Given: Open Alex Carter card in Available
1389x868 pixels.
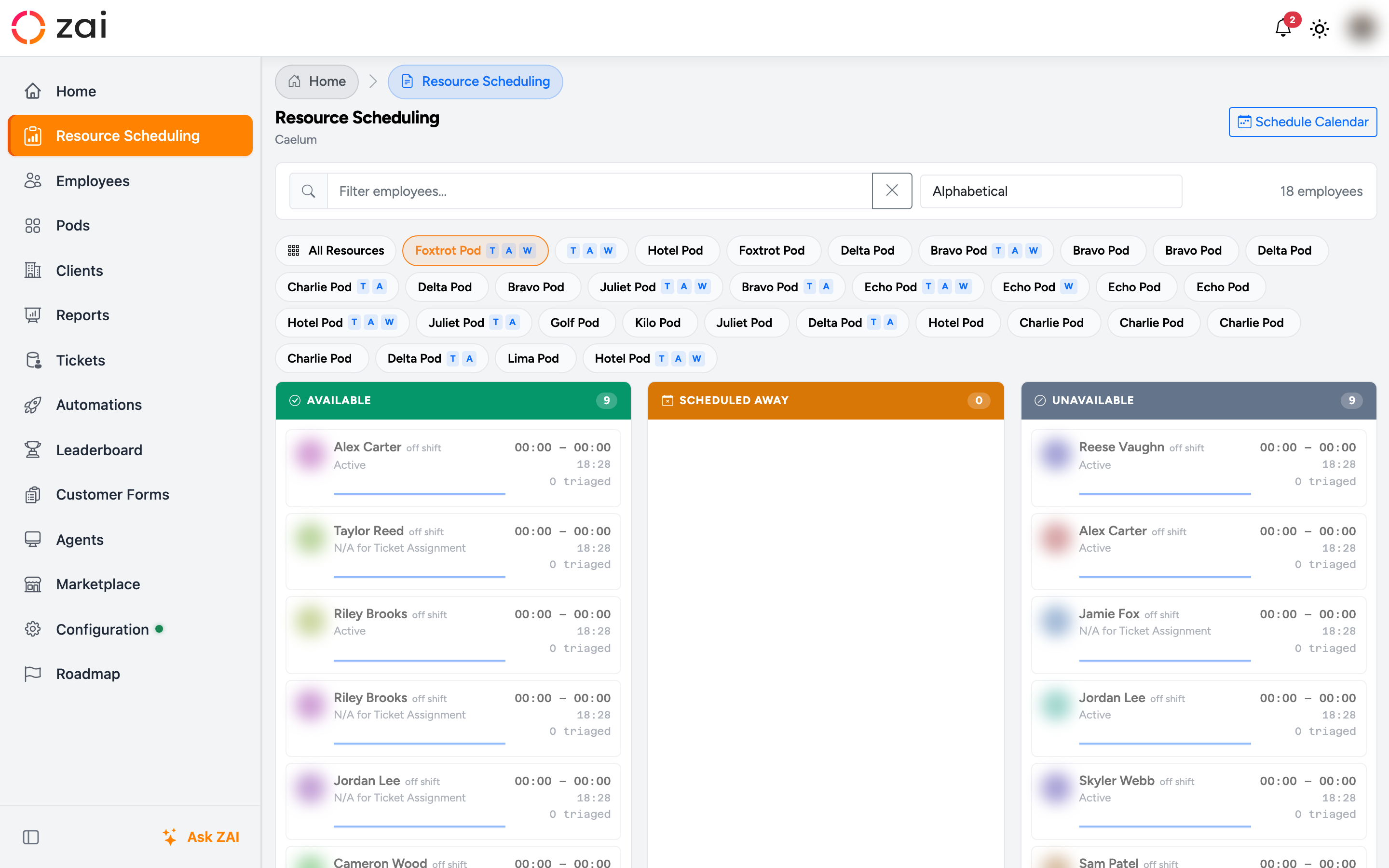Looking at the screenshot, I should 453,467.
